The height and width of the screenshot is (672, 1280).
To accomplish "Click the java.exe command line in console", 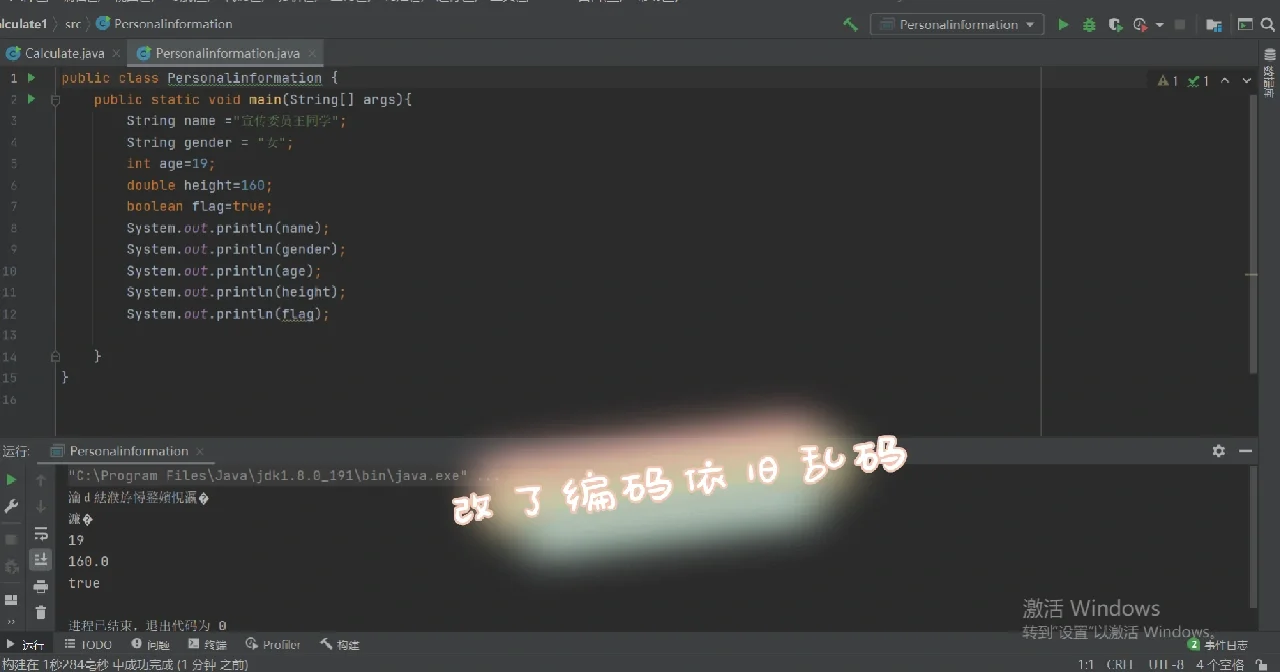I will click(x=282, y=476).
